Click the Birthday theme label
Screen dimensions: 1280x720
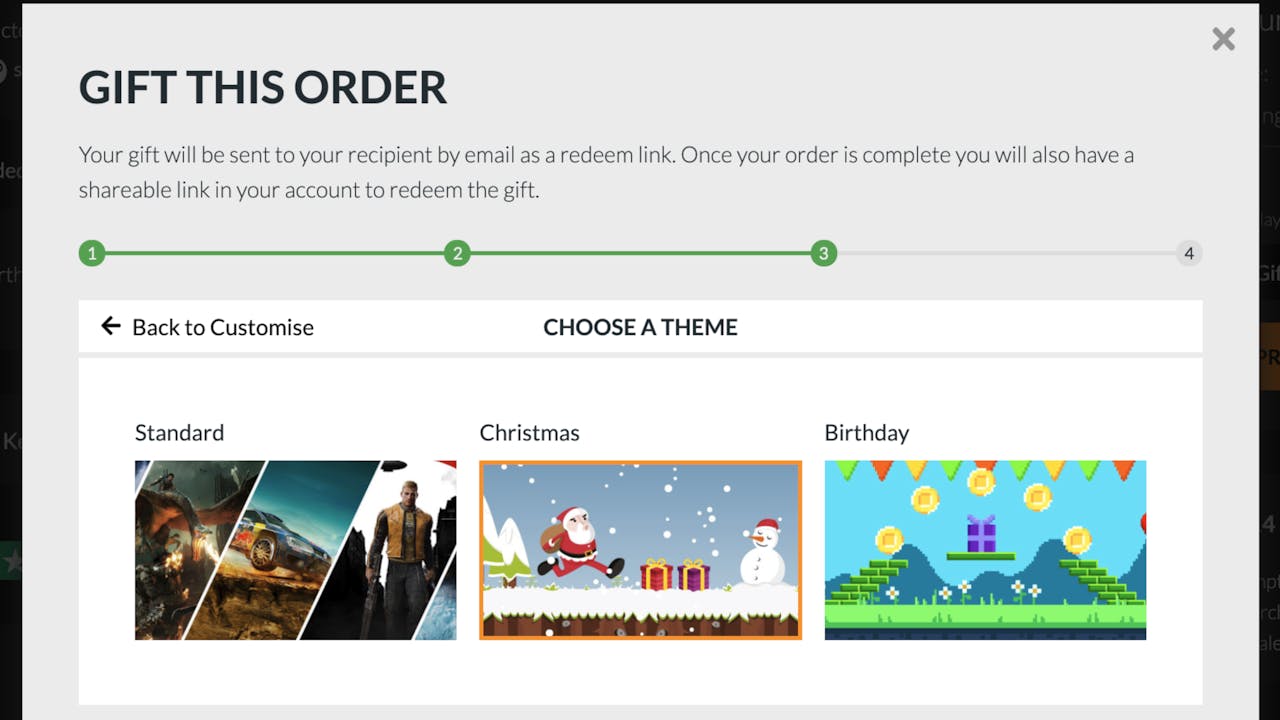point(867,433)
